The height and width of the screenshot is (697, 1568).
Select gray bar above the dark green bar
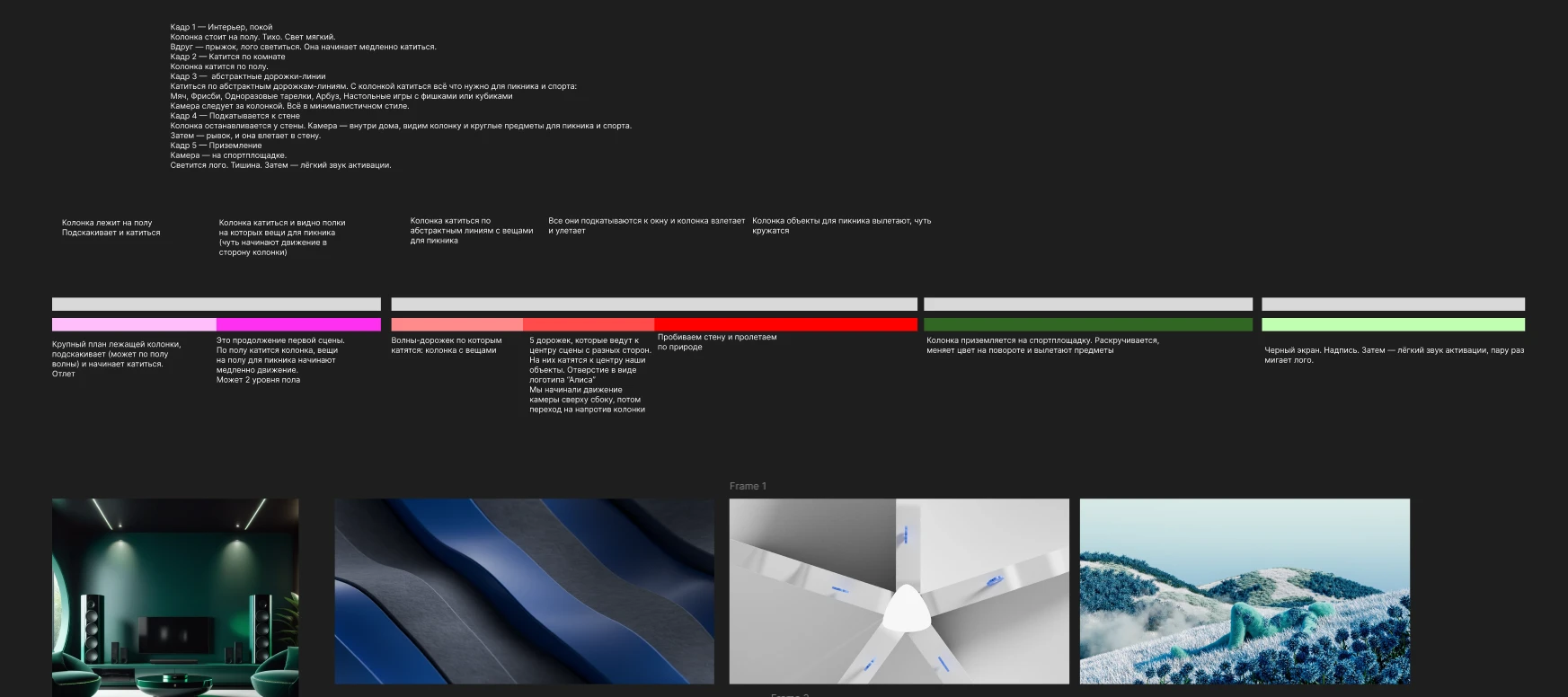tap(1088, 304)
